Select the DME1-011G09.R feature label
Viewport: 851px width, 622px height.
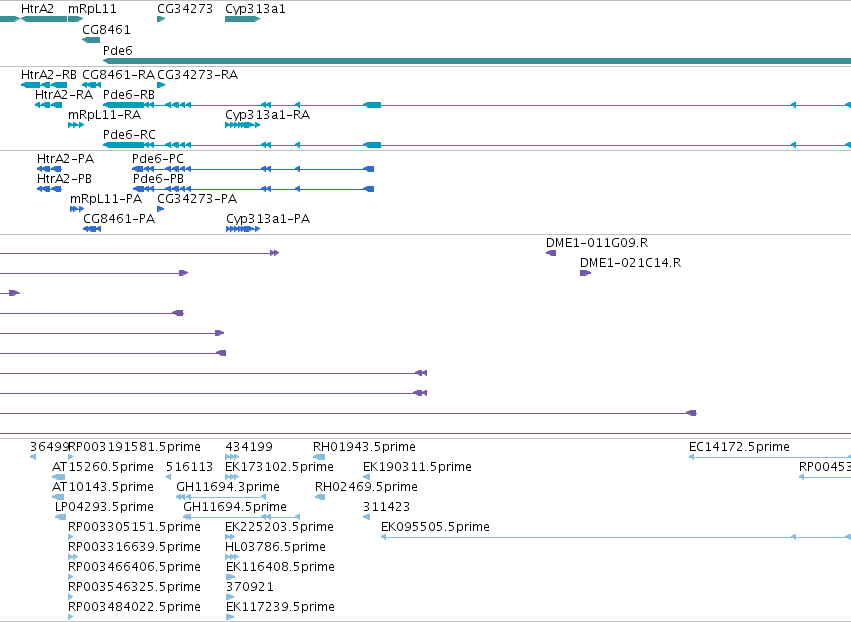pyautogui.click(x=597, y=243)
